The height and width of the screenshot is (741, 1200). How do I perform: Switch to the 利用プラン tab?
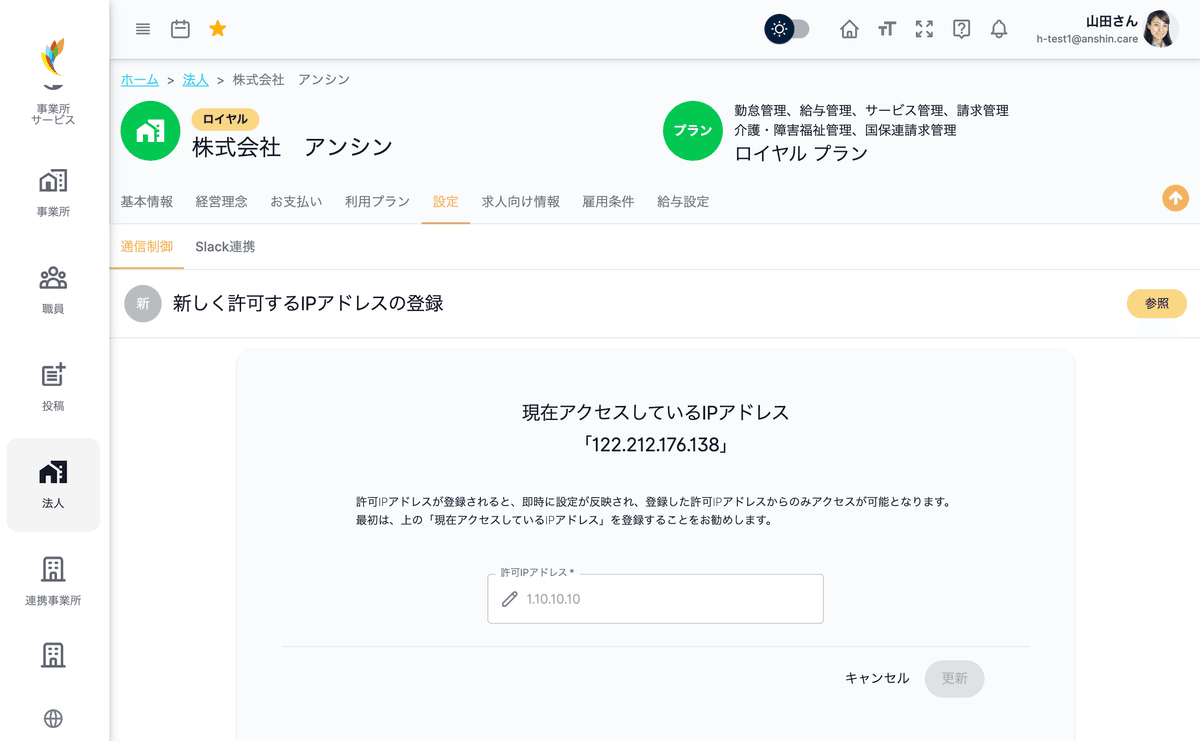click(x=377, y=201)
